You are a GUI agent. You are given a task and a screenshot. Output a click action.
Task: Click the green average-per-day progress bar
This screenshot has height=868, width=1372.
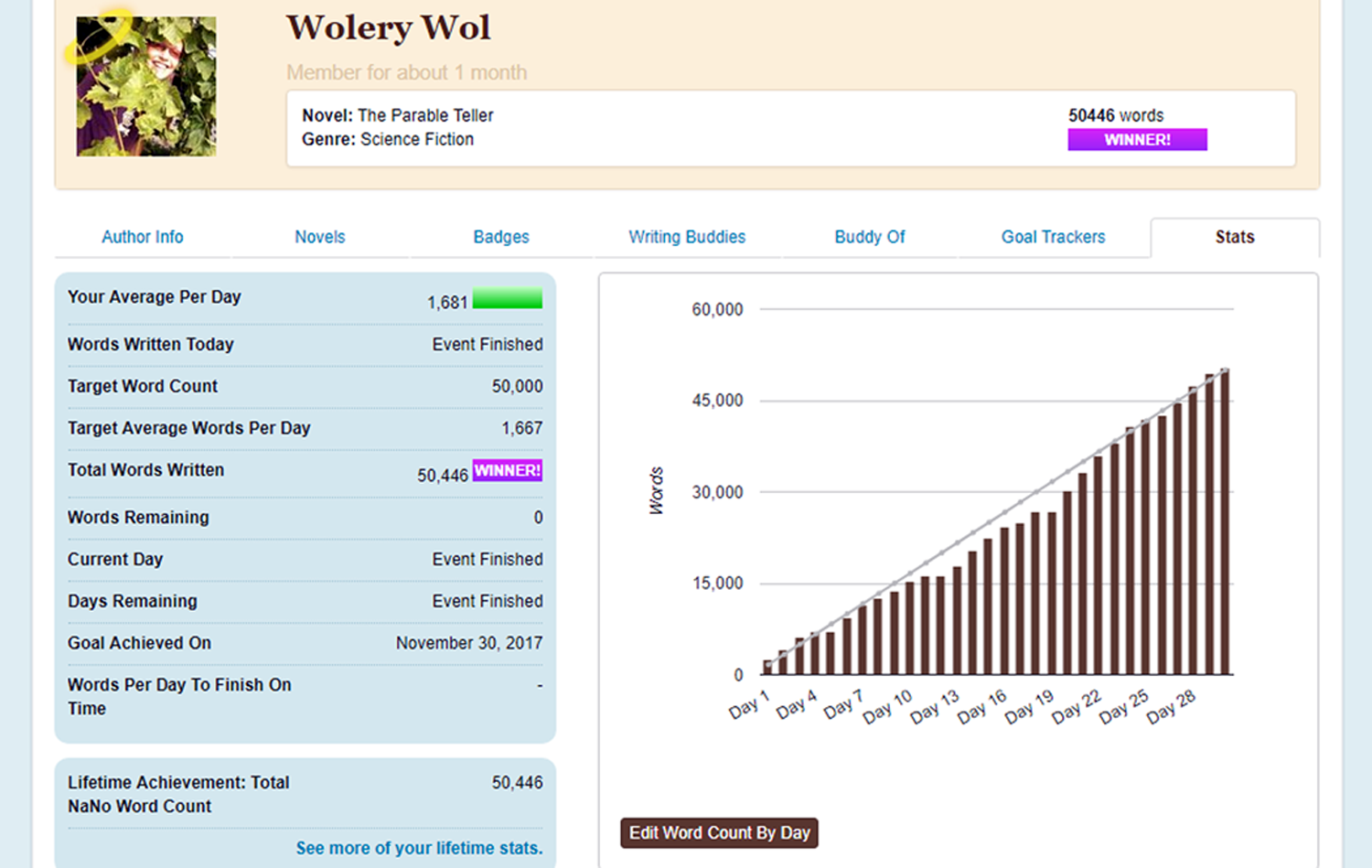tap(508, 299)
